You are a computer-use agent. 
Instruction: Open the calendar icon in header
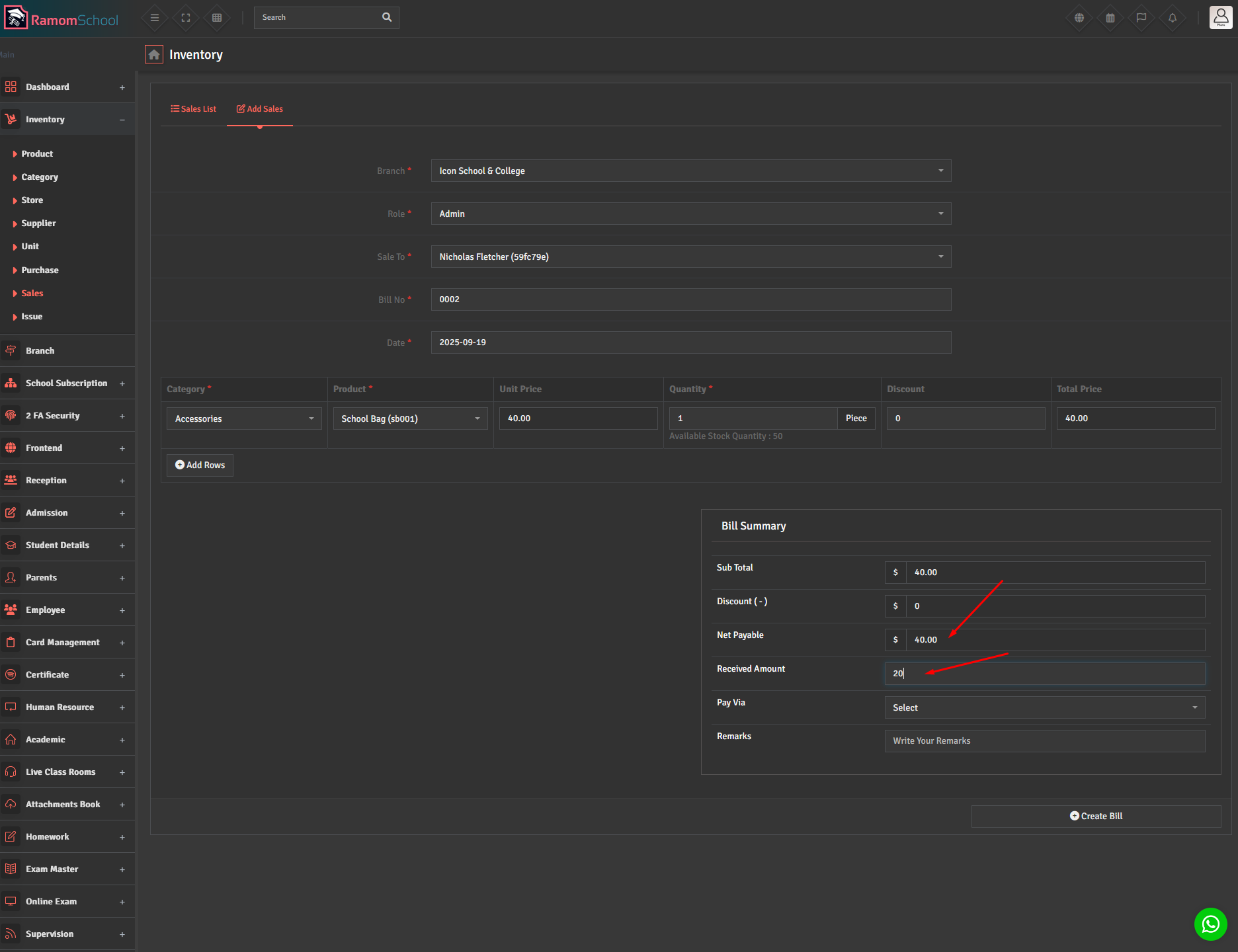(1110, 18)
